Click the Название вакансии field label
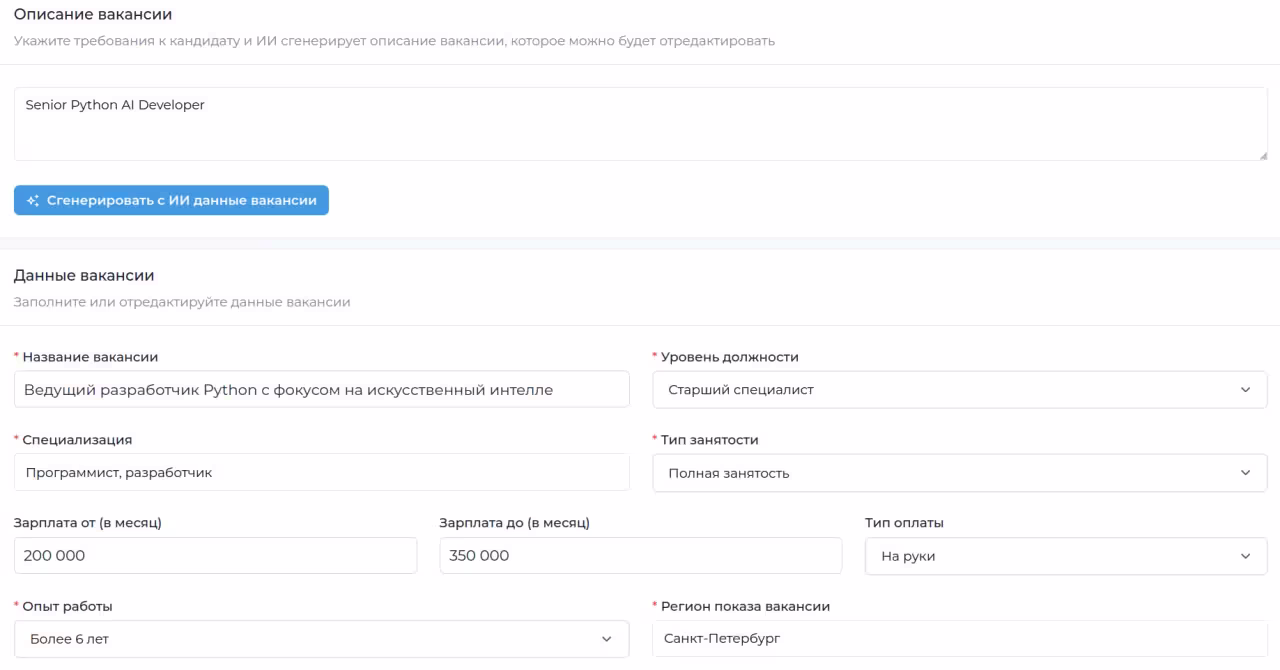Screen dimensions: 1280x670 [90, 357]
